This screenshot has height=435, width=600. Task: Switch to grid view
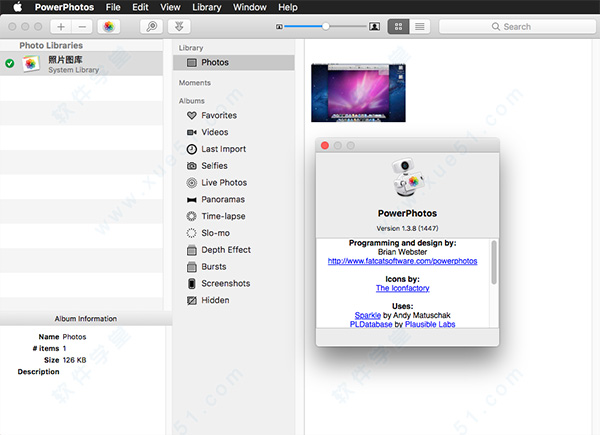coord(398,26)
